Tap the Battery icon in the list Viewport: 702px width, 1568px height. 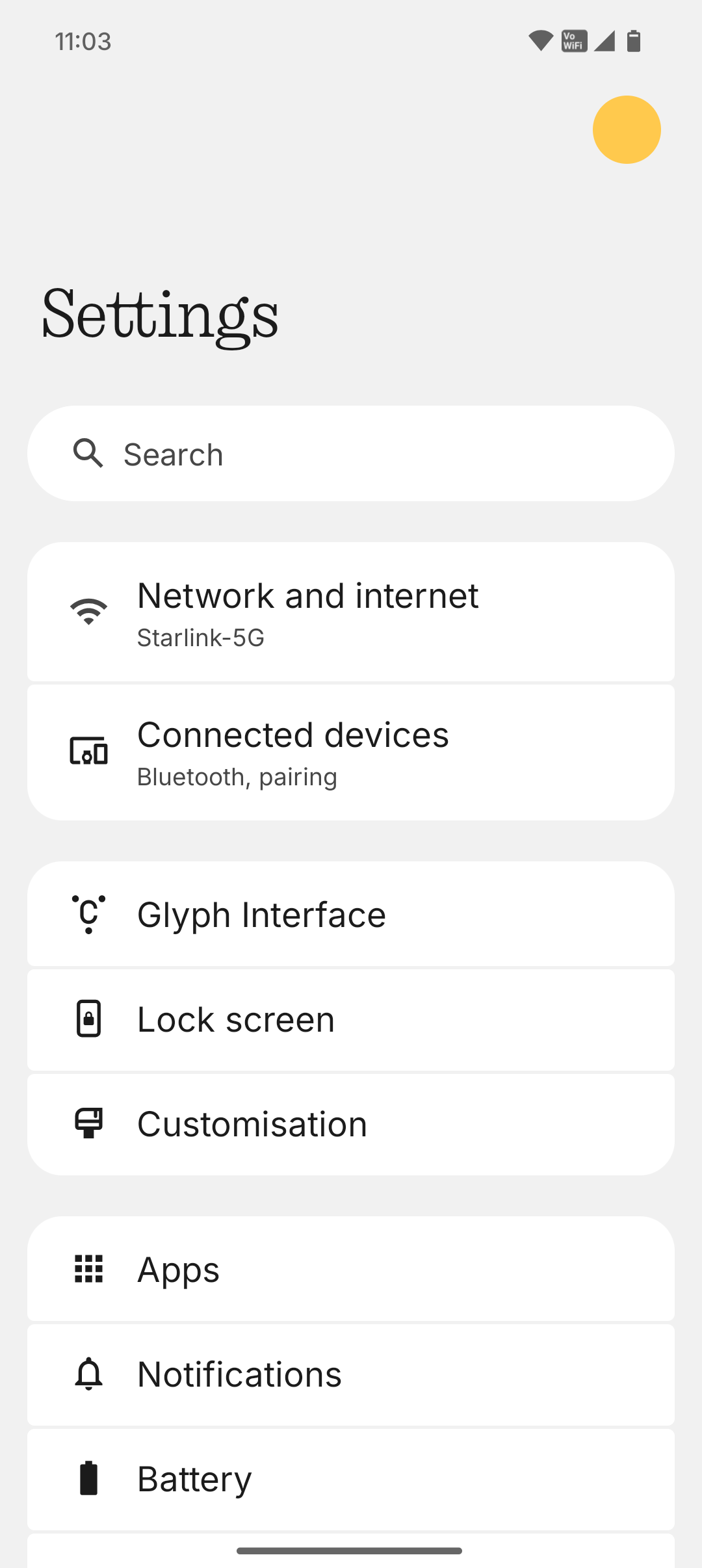click(x=89, y=1478)
